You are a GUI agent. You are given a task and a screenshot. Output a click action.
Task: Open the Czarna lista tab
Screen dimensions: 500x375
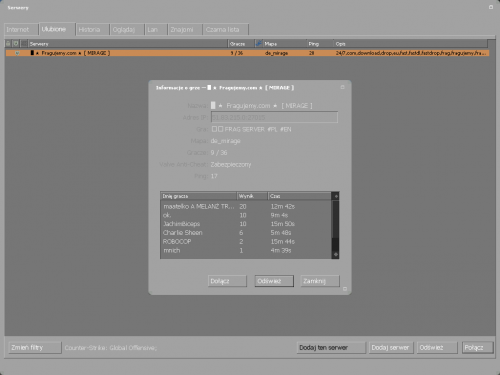tap(226, 29)
